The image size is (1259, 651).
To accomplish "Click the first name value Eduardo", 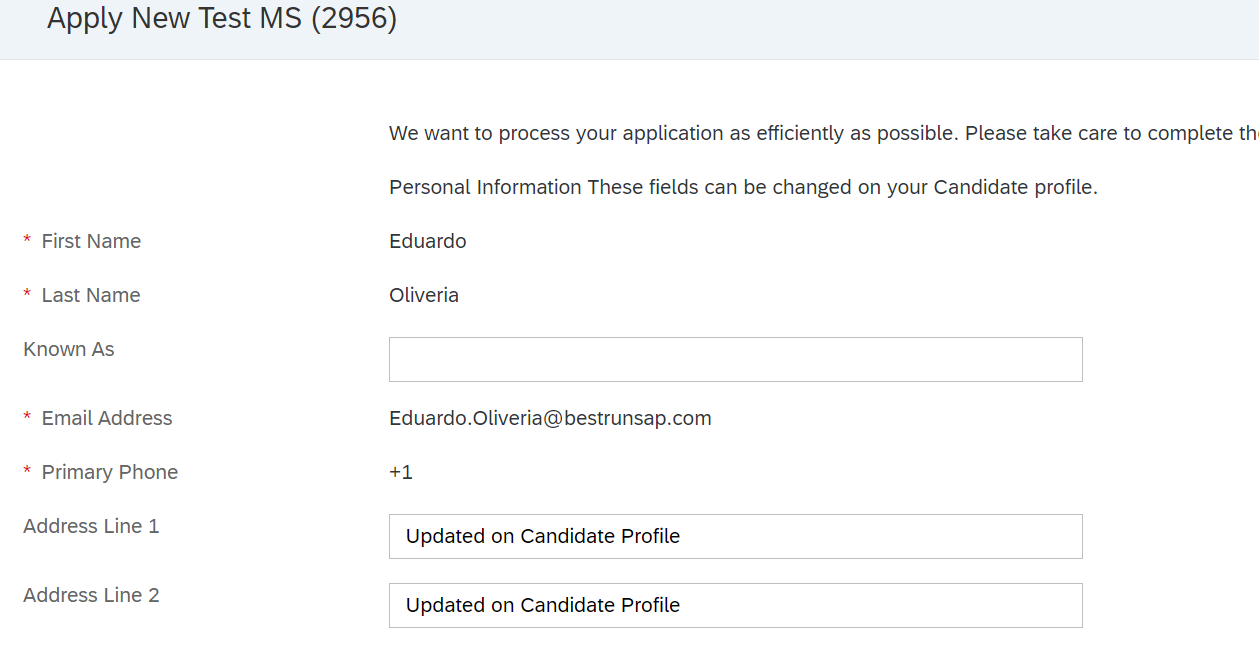I will [428, 241].
